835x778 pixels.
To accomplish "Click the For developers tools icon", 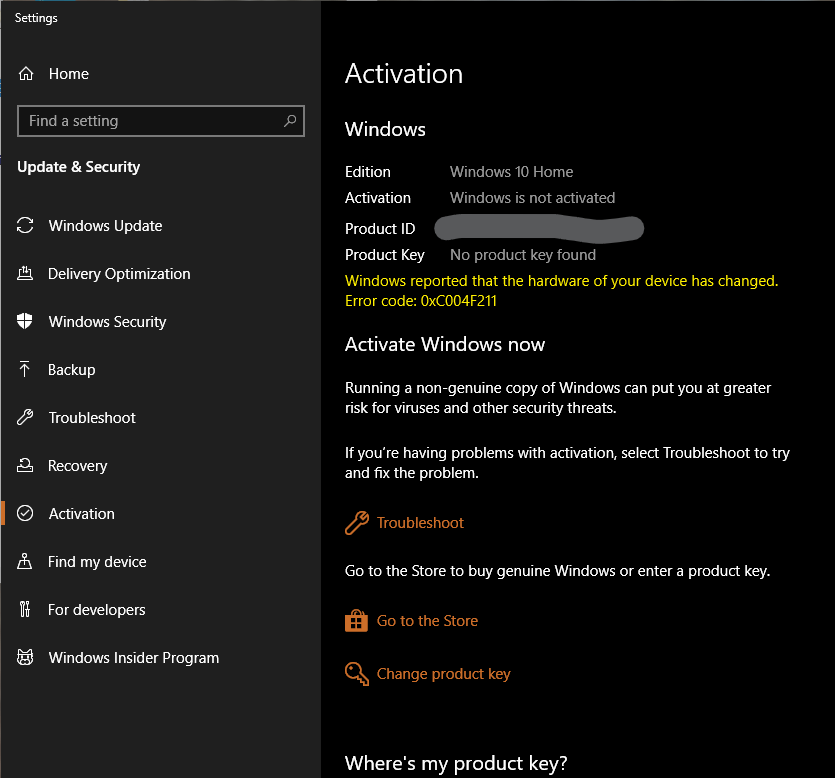I will 24,609.
